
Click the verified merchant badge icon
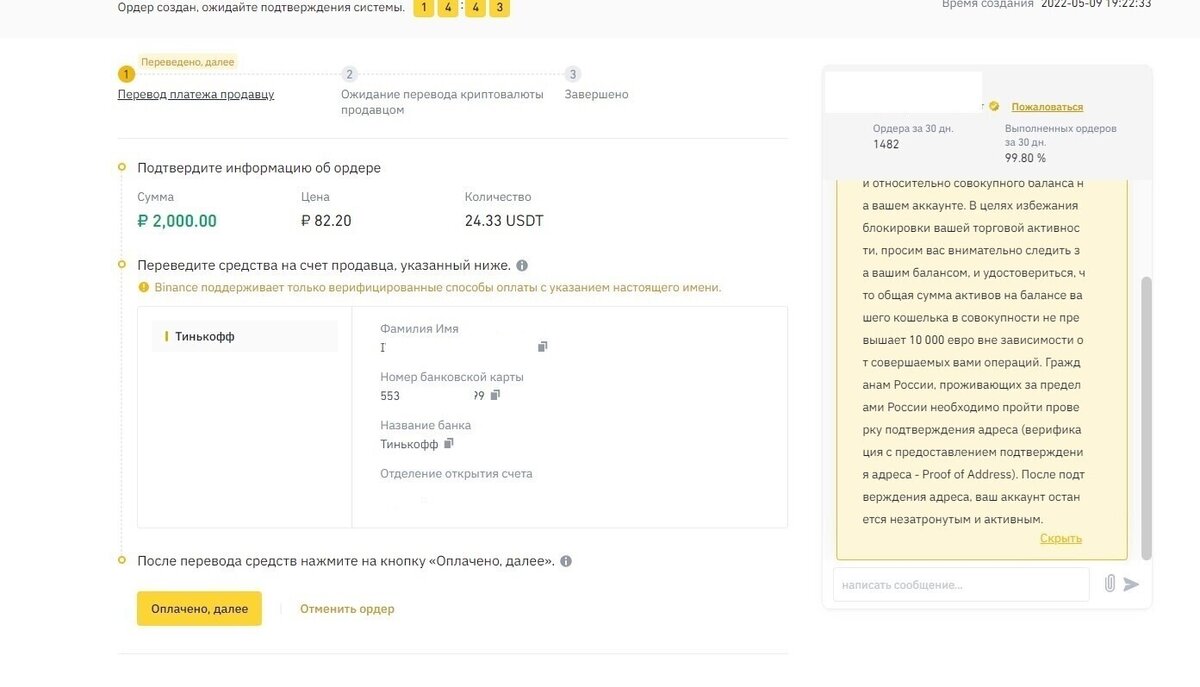(994, 106)
